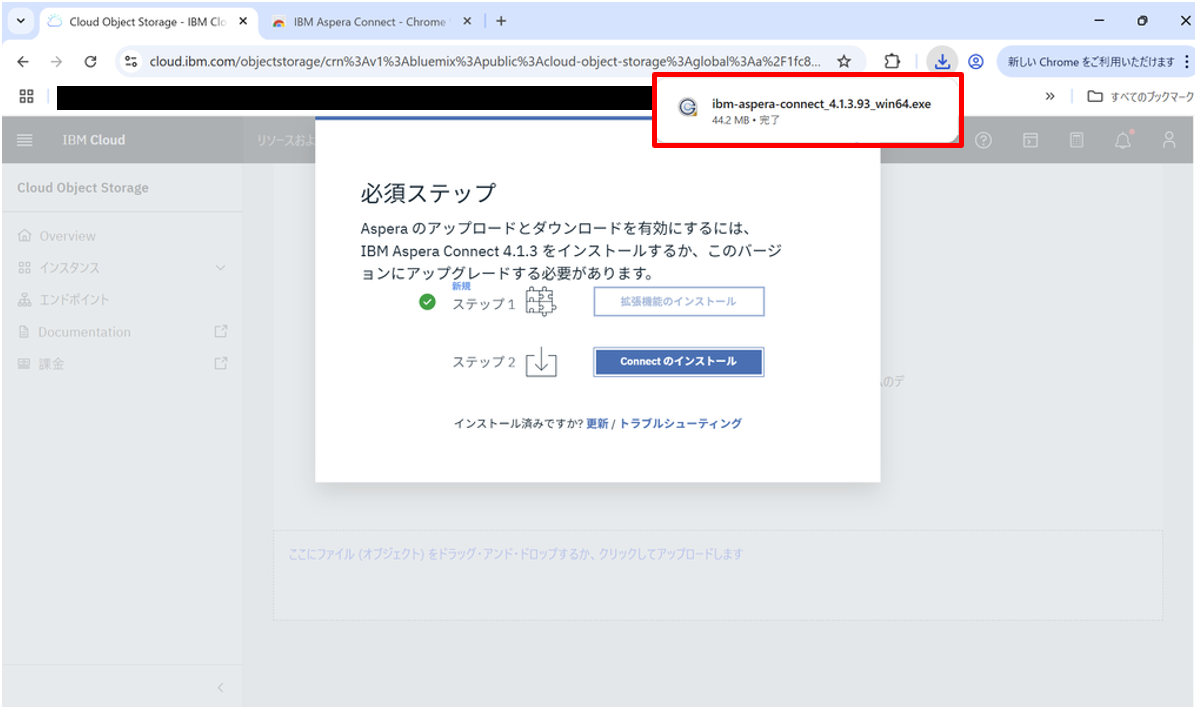Open a new browser tab

point(501,20)
